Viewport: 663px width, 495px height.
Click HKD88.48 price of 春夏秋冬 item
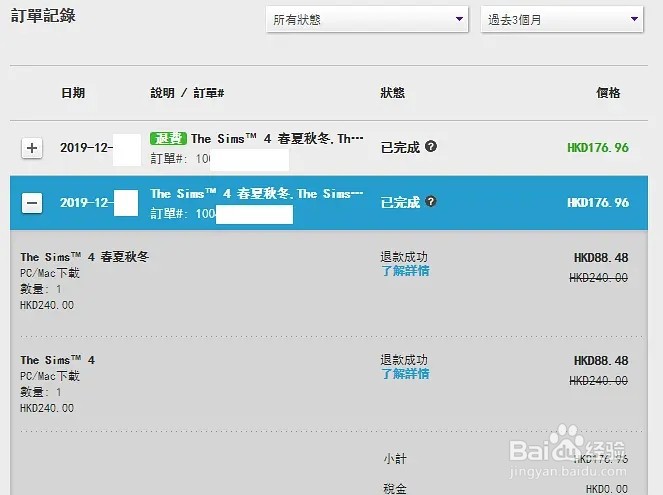[x=601, y=257]
